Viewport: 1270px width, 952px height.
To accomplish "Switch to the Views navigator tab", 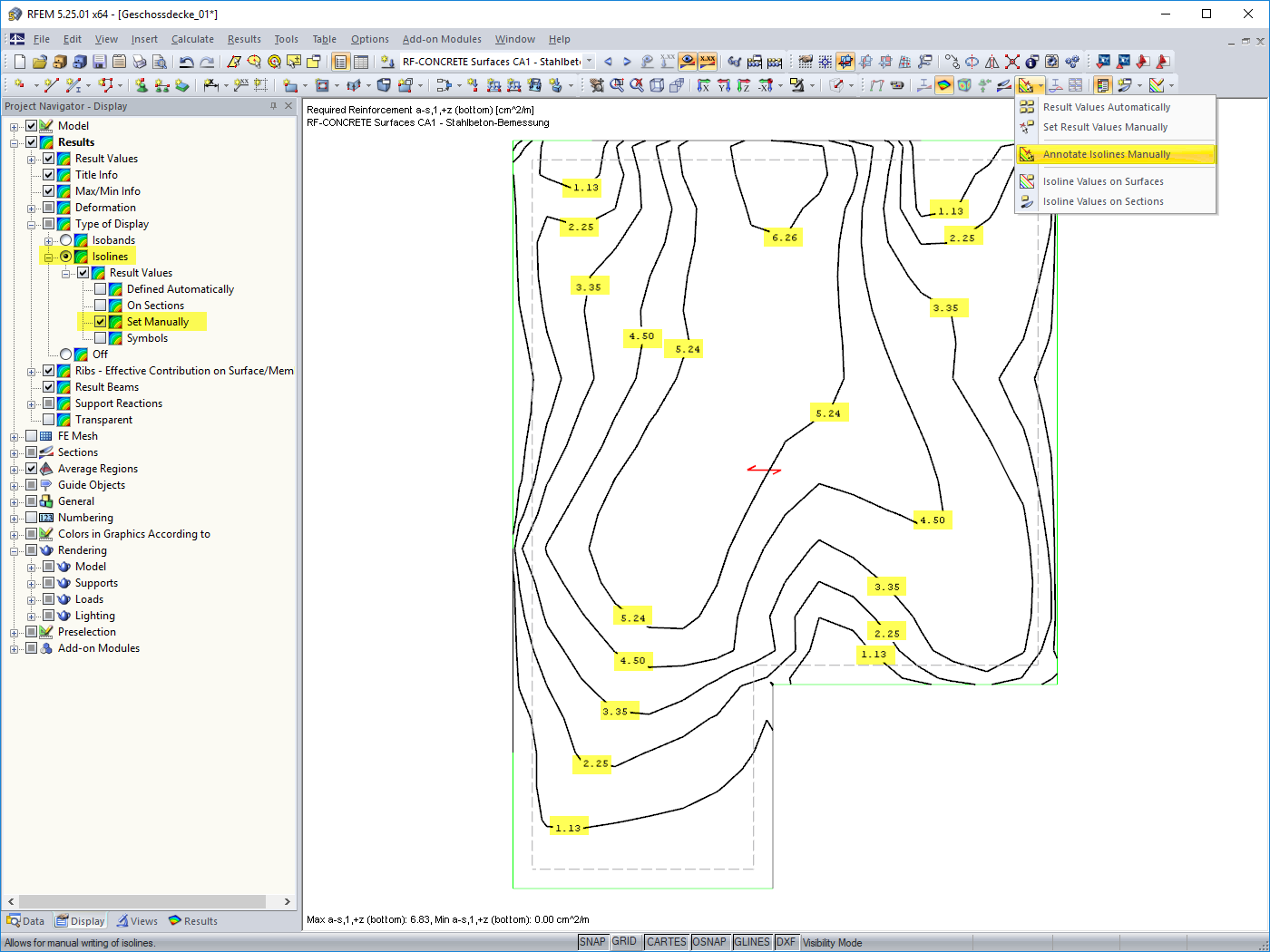I will pos(136,921).
